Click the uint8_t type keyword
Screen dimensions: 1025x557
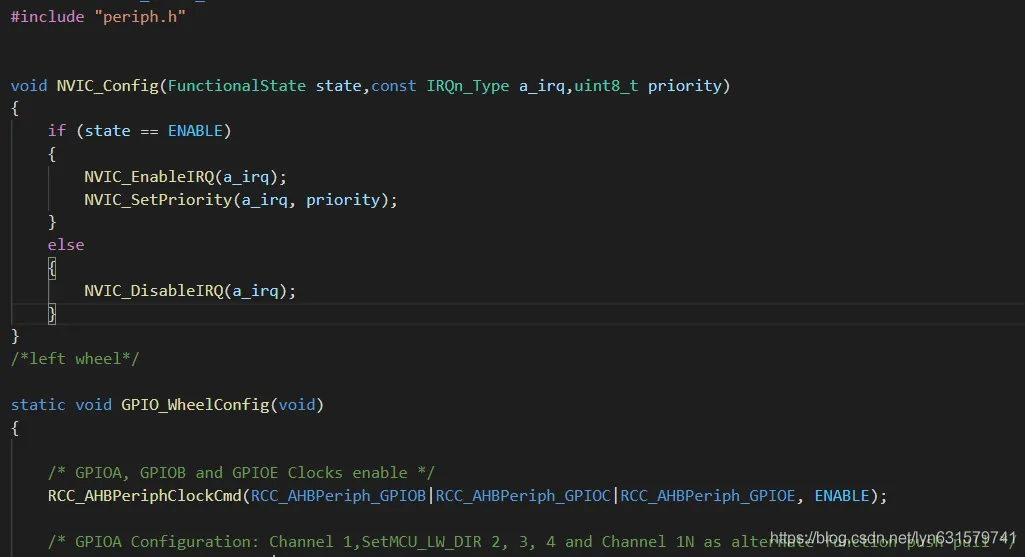pyautogui.click(x=606, y=86)
